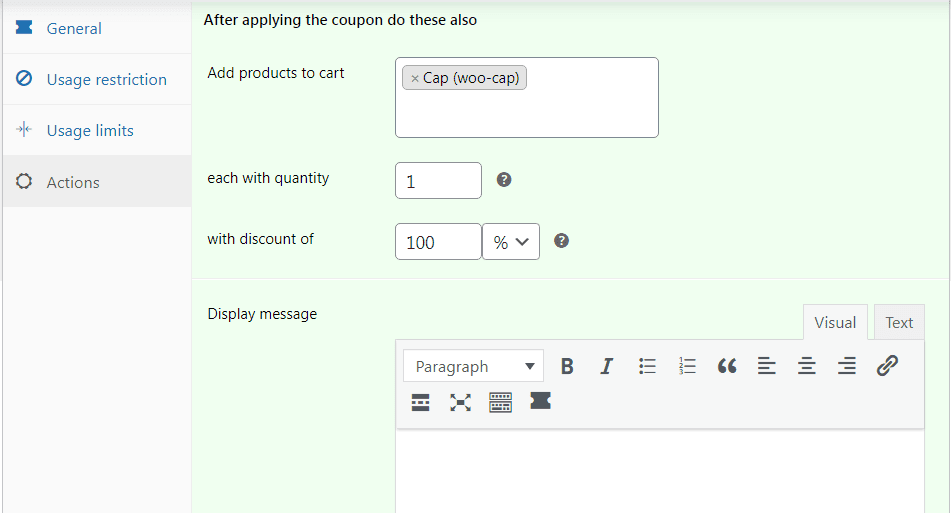951x513 pixels.
Task: Click the discount amount field
Action: point(439,242)
